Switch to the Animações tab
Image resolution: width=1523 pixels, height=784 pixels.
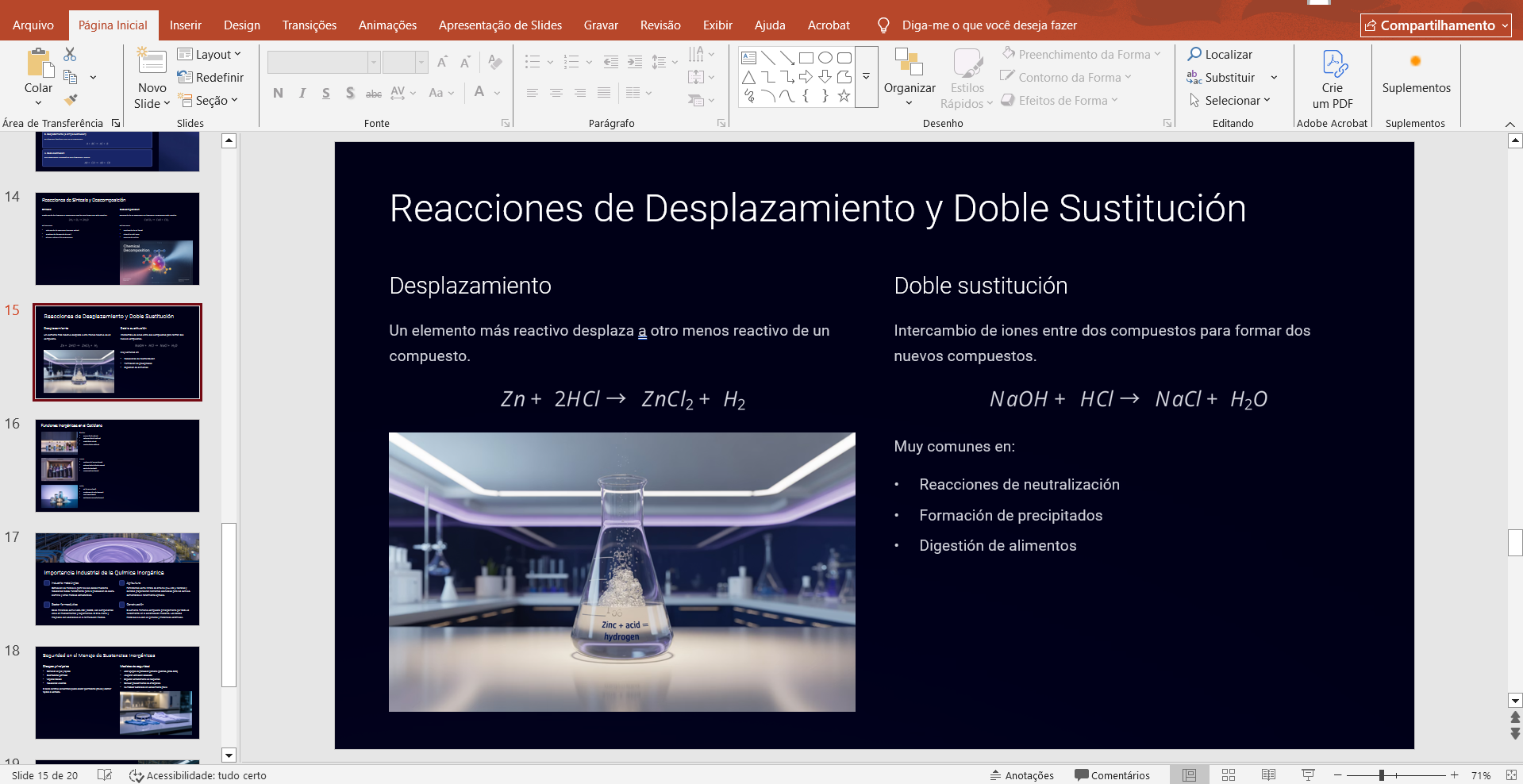click(x=387, y=25)
